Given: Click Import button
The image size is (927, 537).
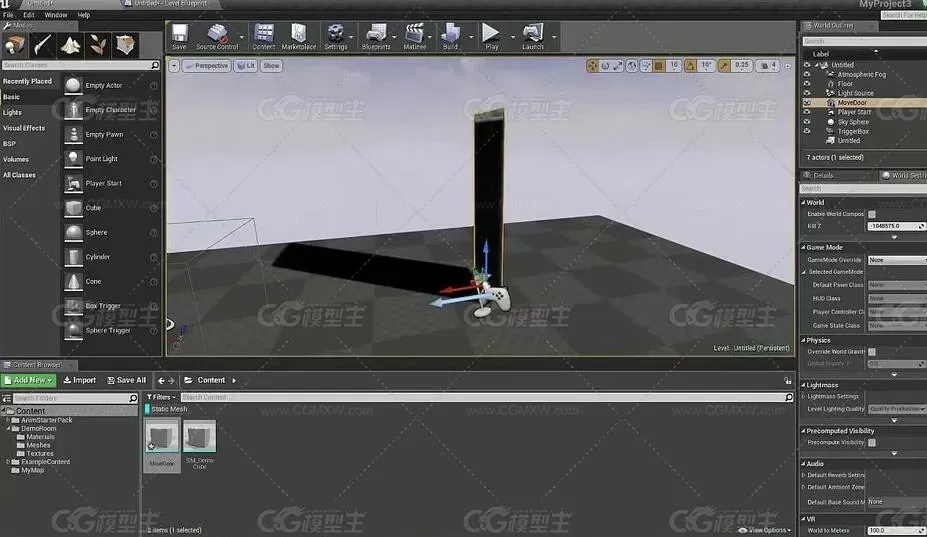Looking at the screenshot, I should click(x=80, y=380).
